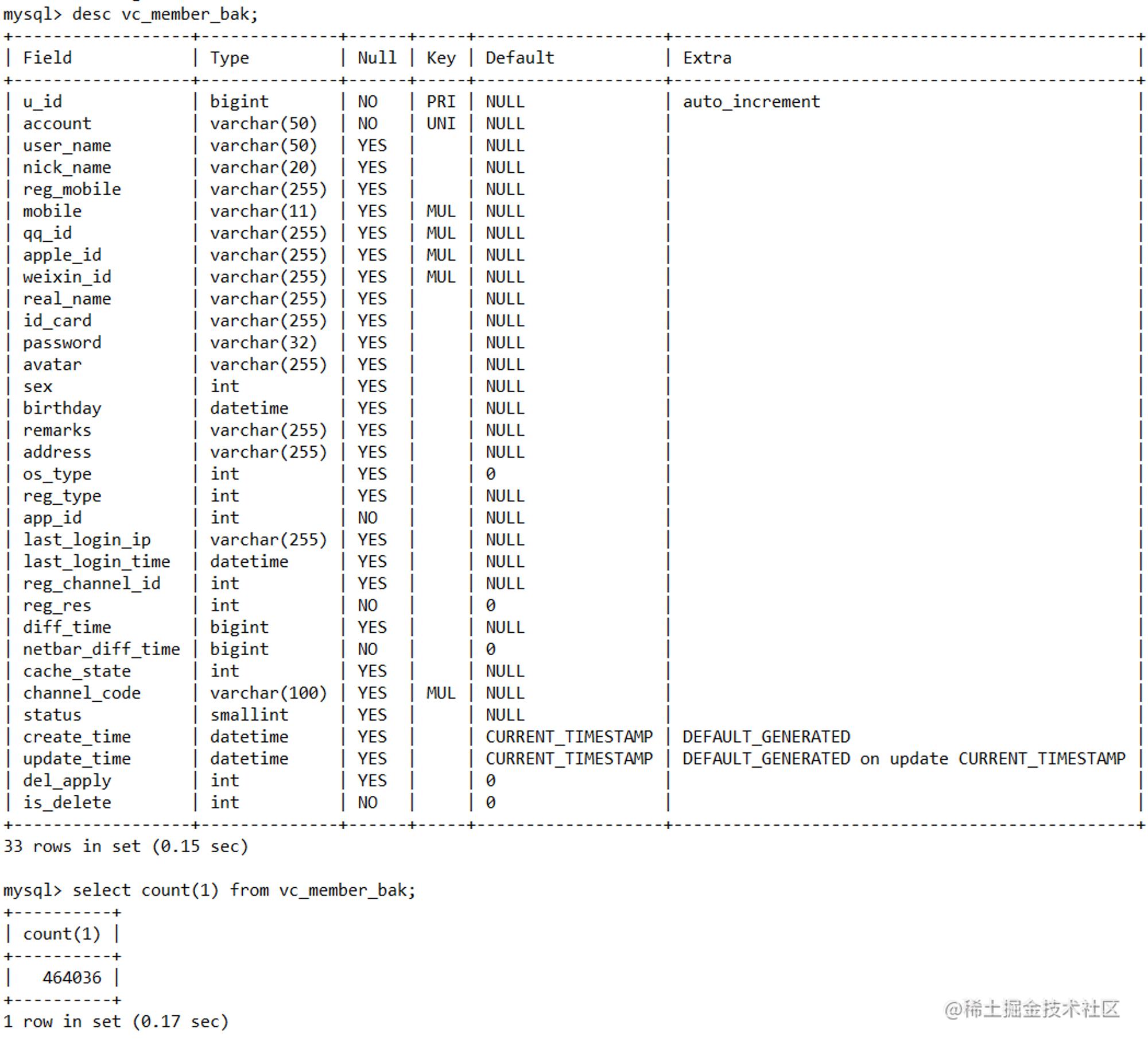Select the 'weixin_id' field name

67,277
